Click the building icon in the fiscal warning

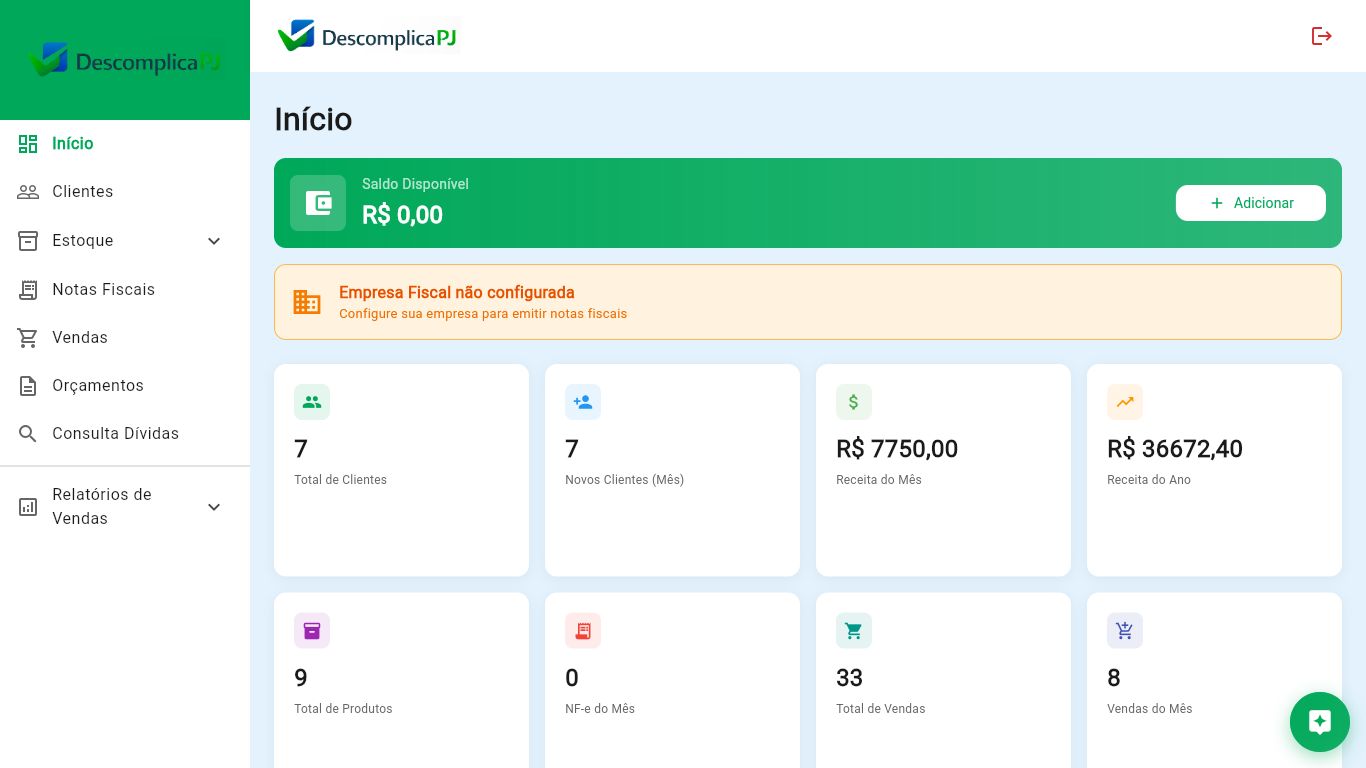pyautogui.click(x=307, y=302)
